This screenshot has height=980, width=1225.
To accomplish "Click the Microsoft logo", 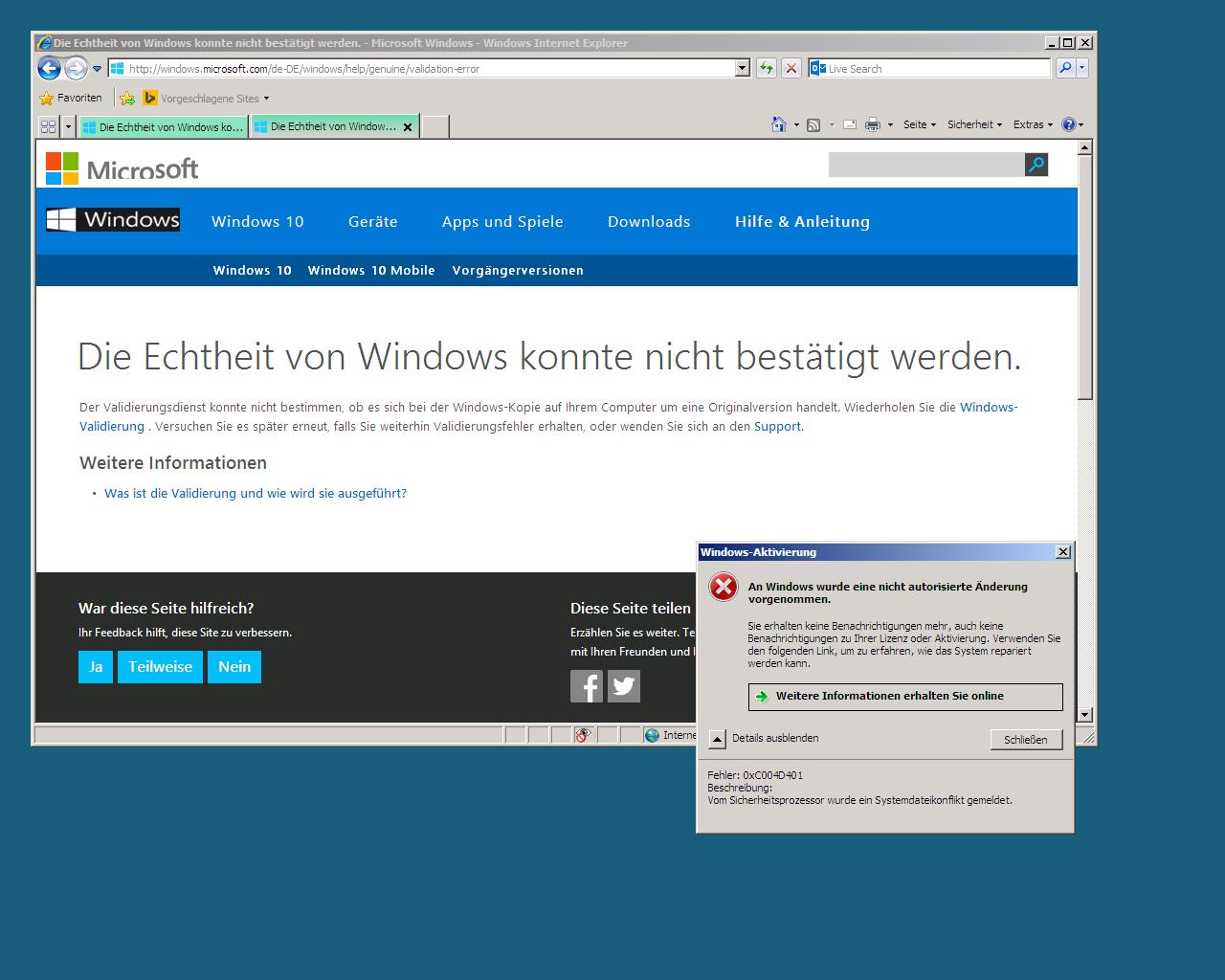I will 122,168.
